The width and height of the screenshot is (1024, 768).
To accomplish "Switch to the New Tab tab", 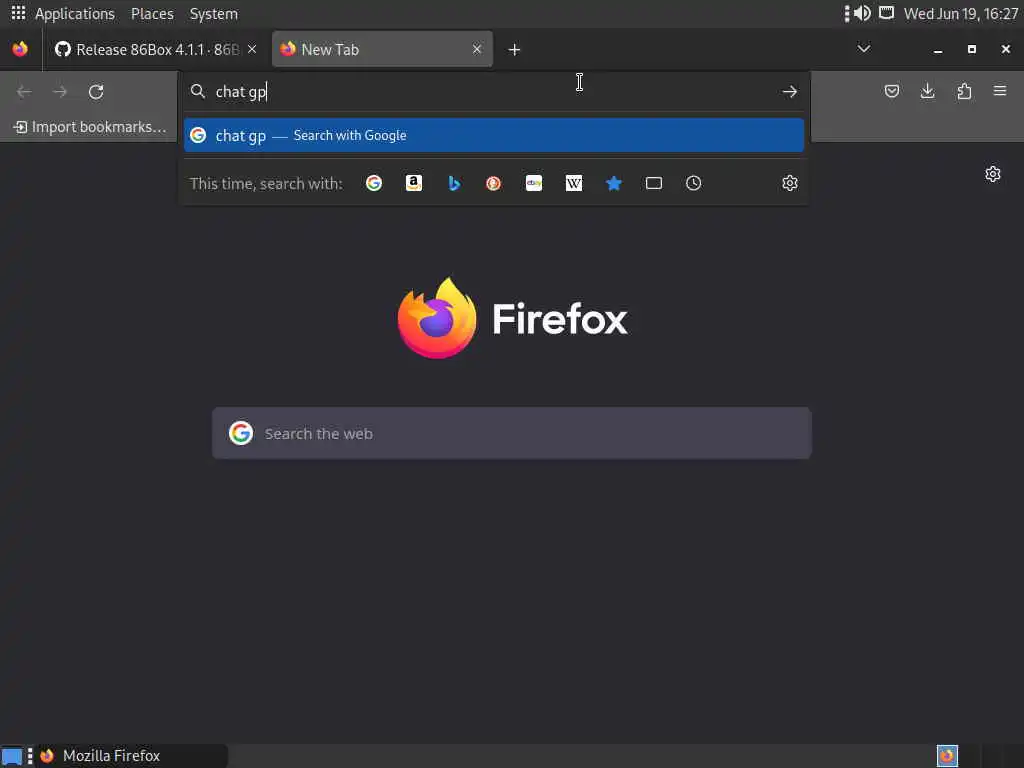I will pyautogui.click(x=383, y=50).
